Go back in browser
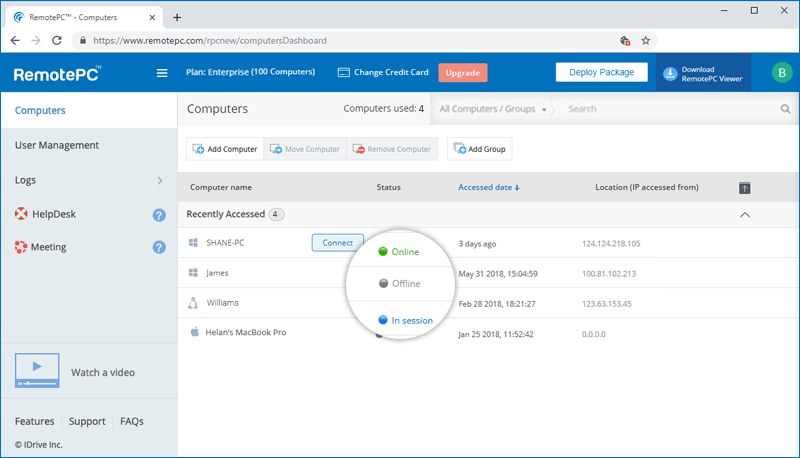Screen dimensions: 800x458 [15, 40]
